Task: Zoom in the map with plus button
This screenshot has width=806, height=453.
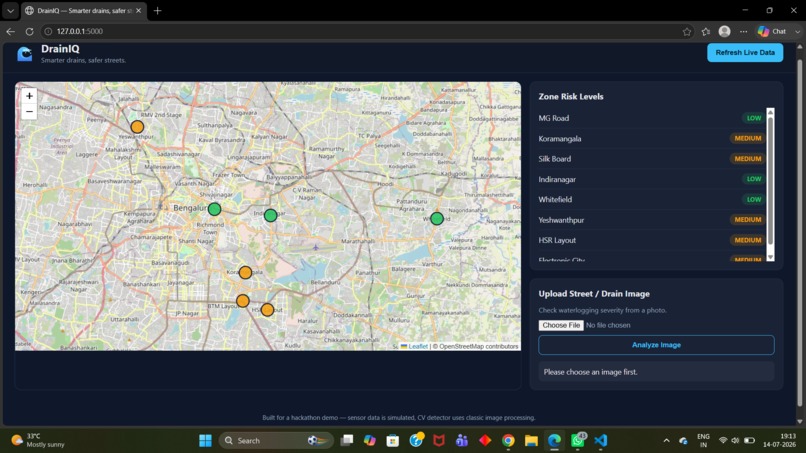Action: (29, 96)
